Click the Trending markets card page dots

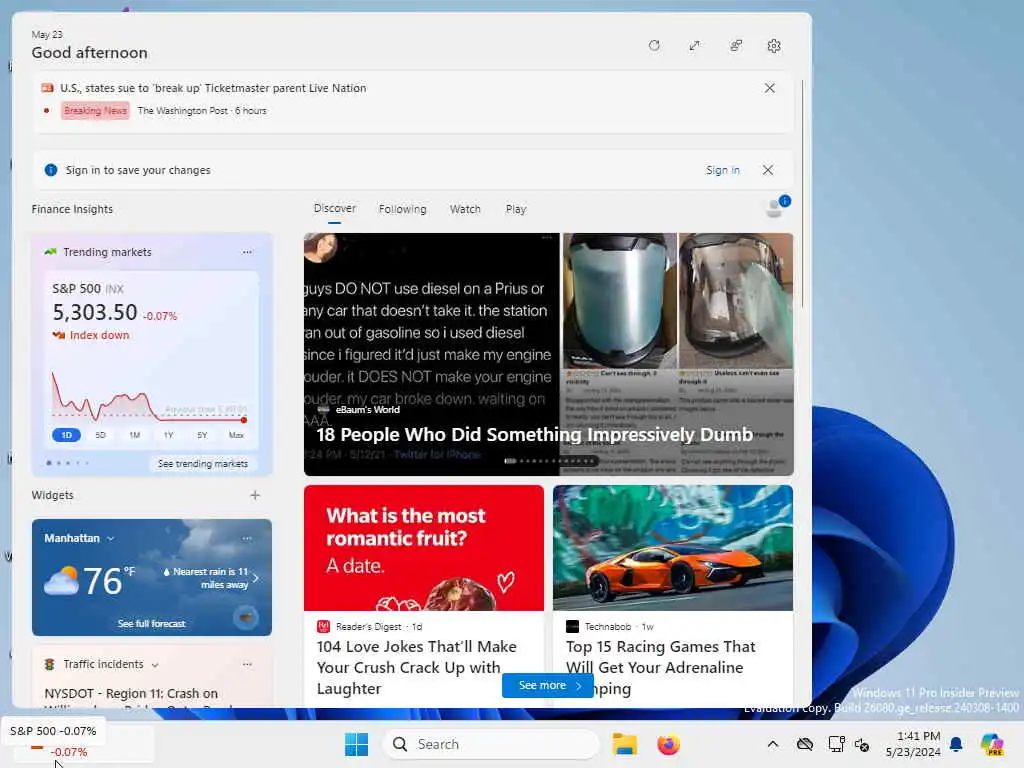[x=67, y=463]
